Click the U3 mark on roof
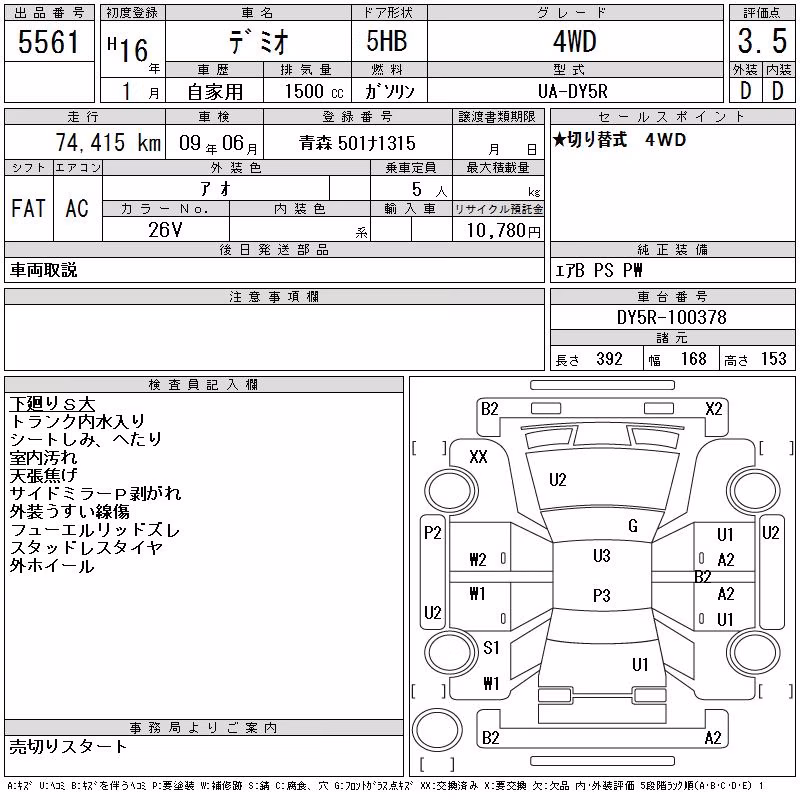Viewport: 800px width, 800px height. (602, 556)
